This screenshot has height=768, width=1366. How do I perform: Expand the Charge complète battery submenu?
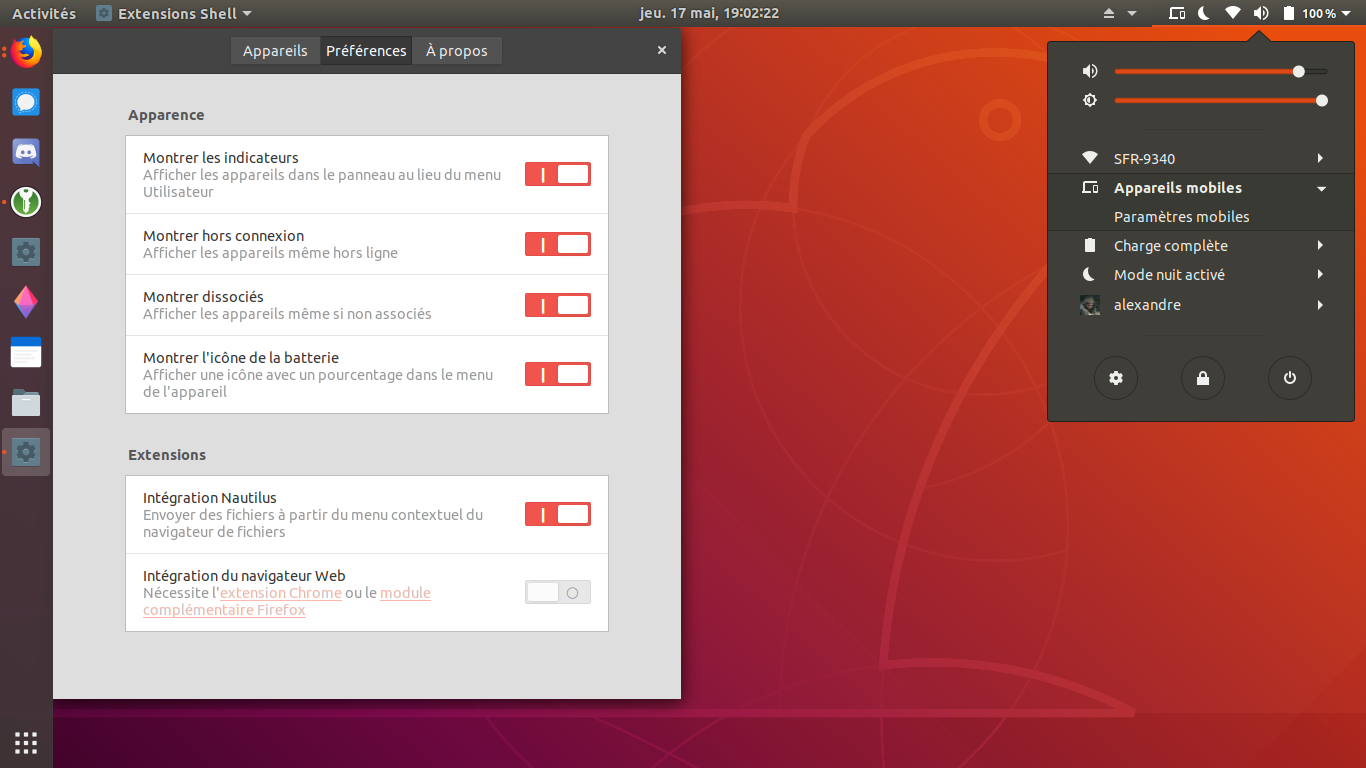1201,246
